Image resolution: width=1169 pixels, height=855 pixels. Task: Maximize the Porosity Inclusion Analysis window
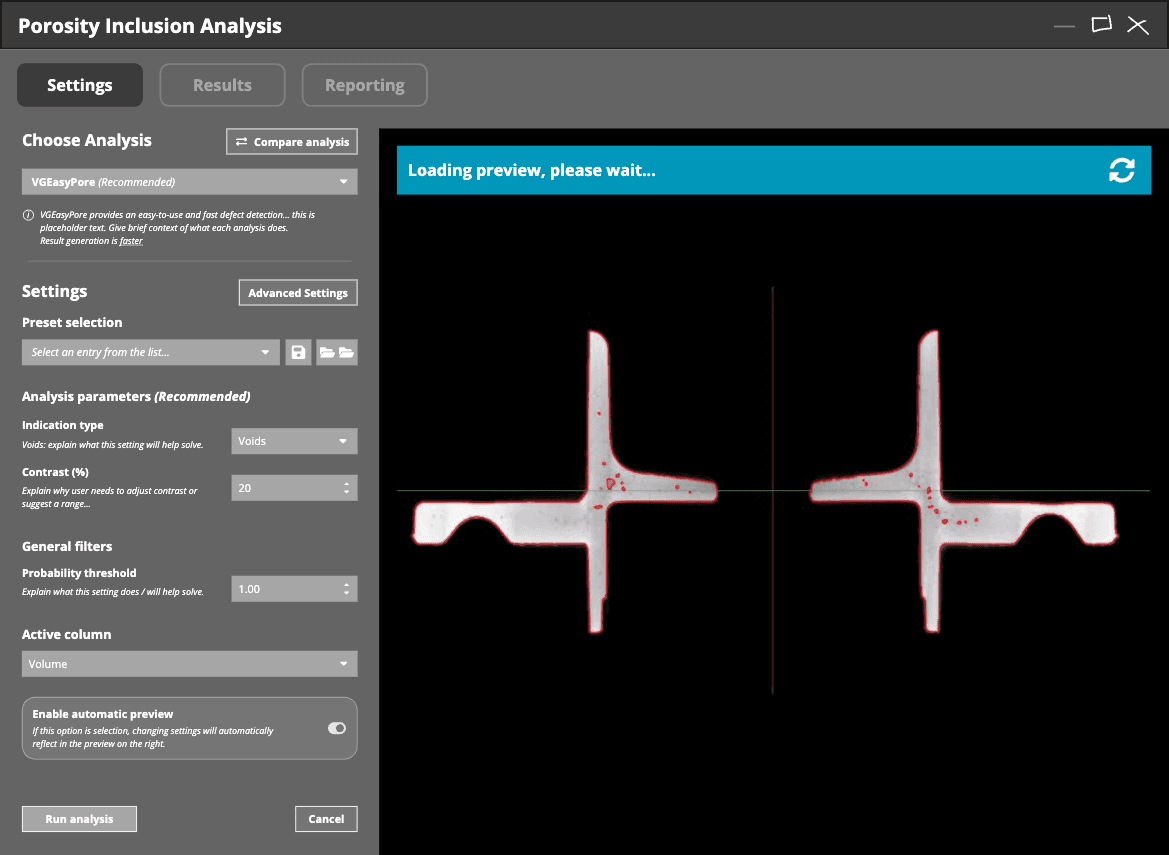coord(1101,25)
